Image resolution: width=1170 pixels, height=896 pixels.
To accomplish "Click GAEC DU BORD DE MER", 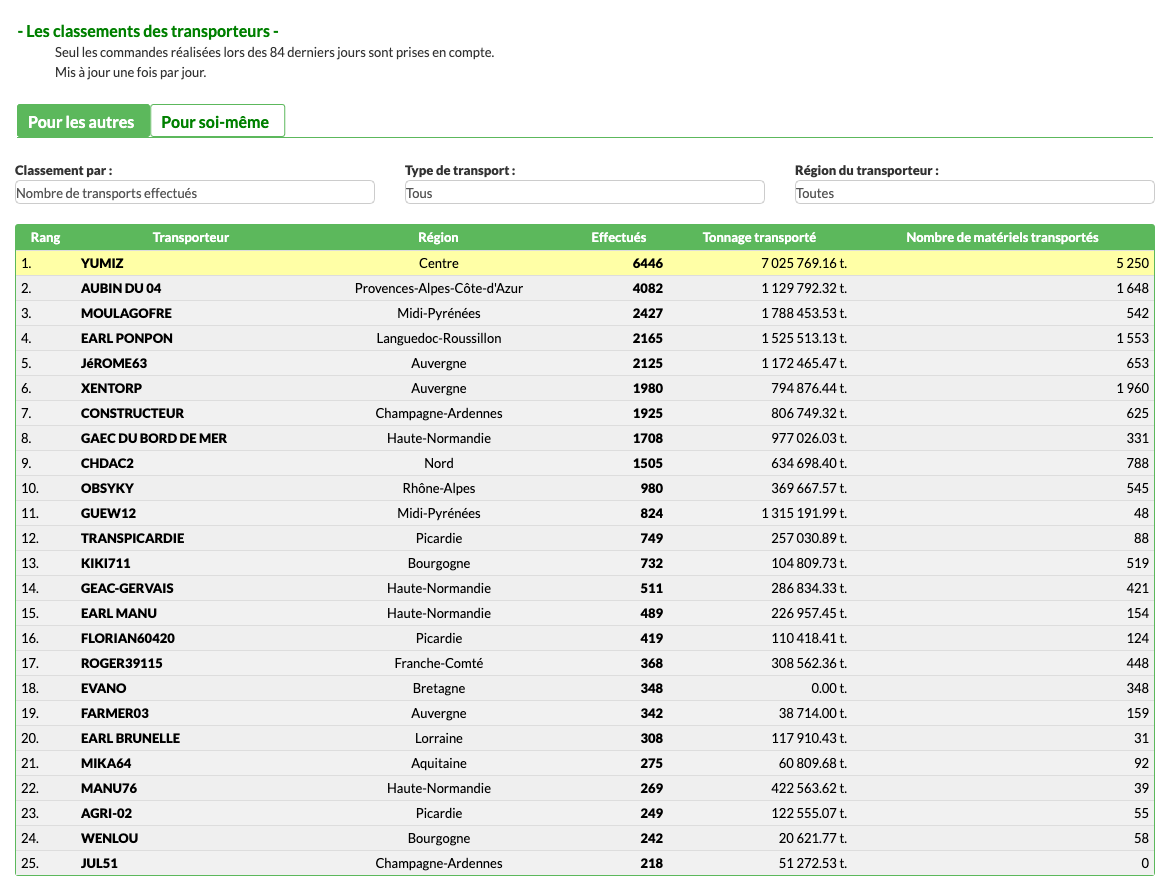I will click(x=154, y=438).
